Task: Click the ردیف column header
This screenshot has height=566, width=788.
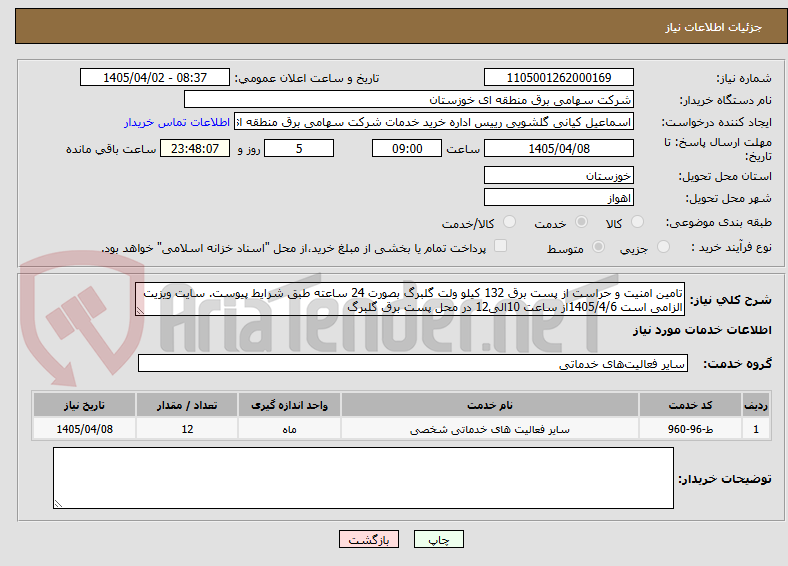Action: (756, 405)
